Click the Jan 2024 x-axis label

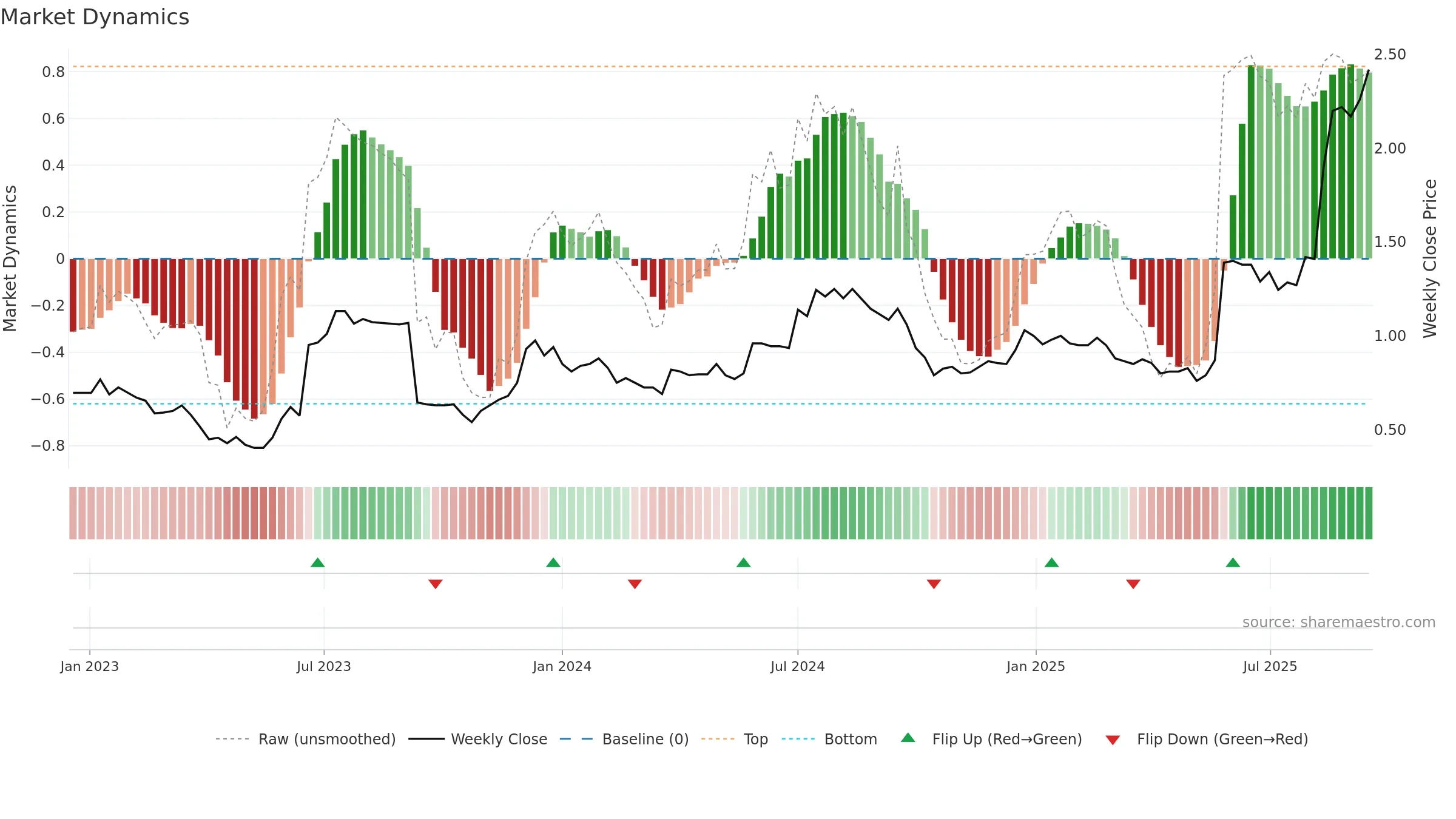pyautogui.click(x=562, y=666)
